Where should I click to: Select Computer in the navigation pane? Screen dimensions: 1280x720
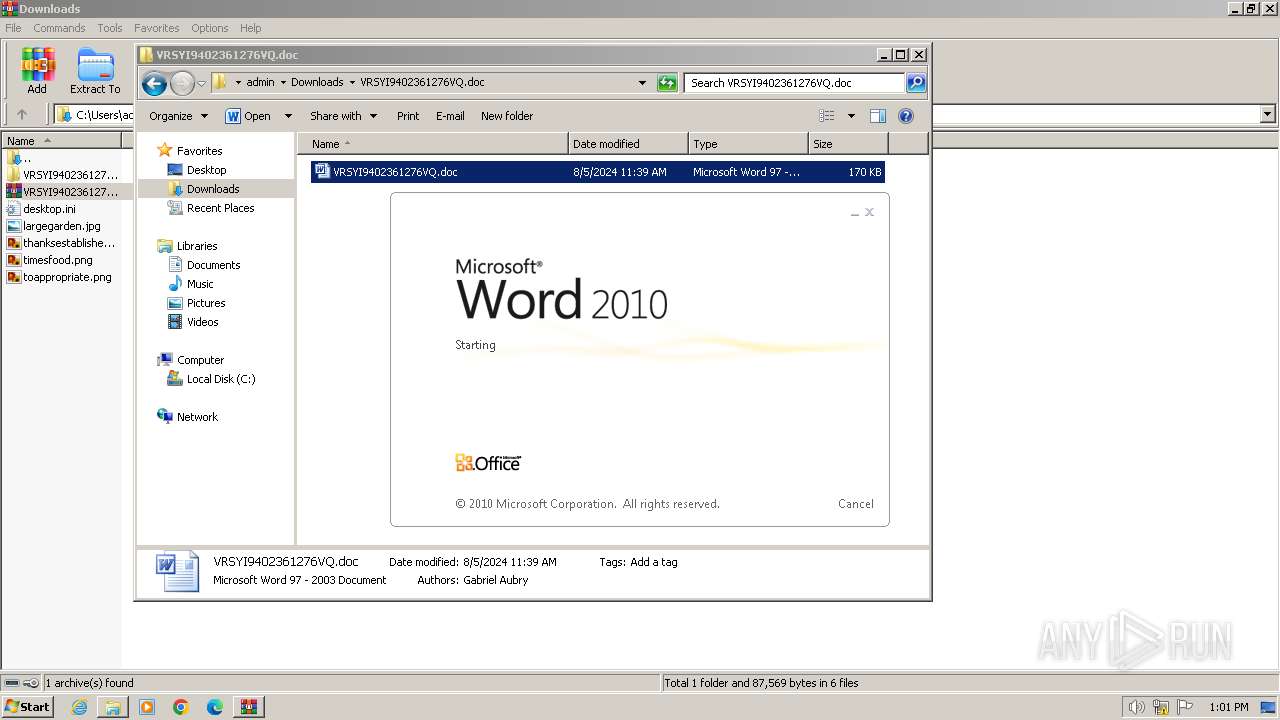(x=200, y=360)
